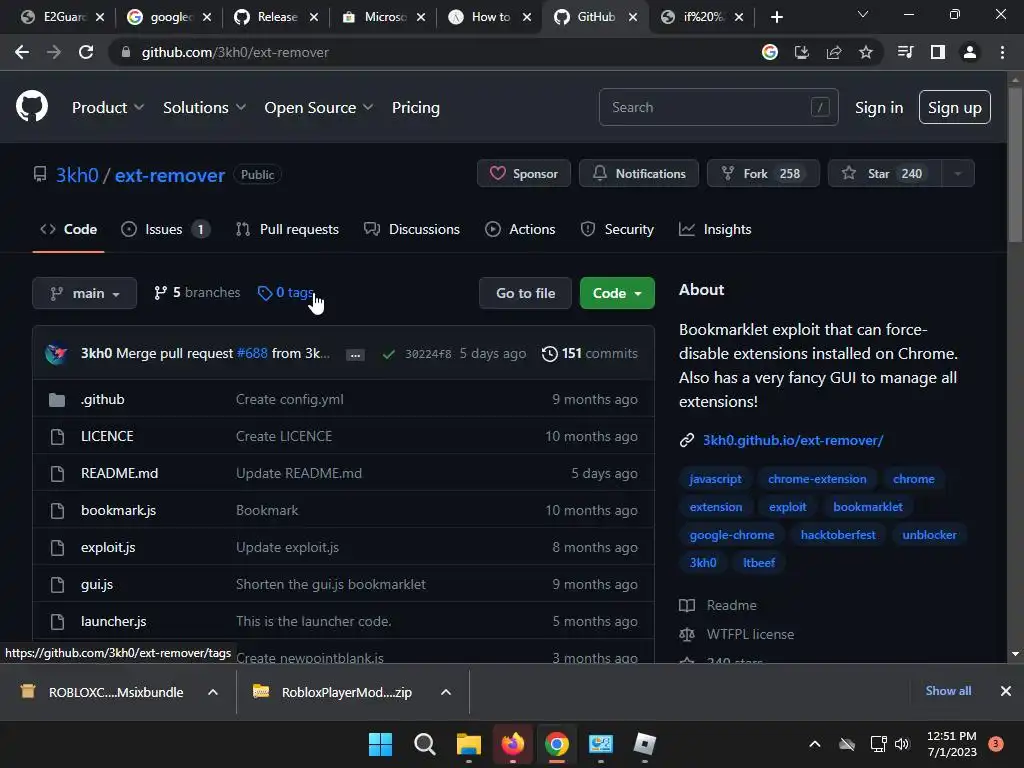Expand the Product menu
The image size is (1024, 768).
[108, 107]
